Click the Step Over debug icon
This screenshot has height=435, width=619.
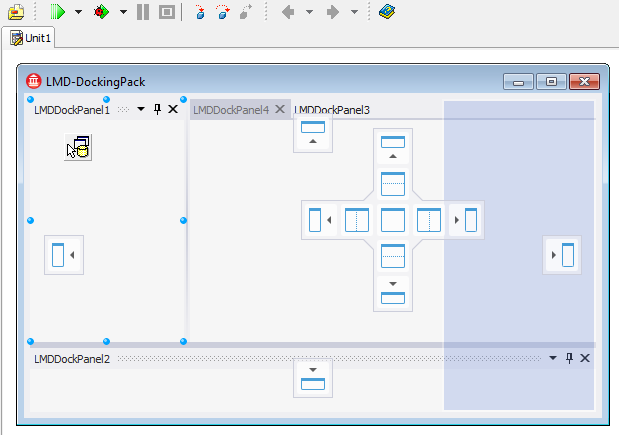coord(223,12)
